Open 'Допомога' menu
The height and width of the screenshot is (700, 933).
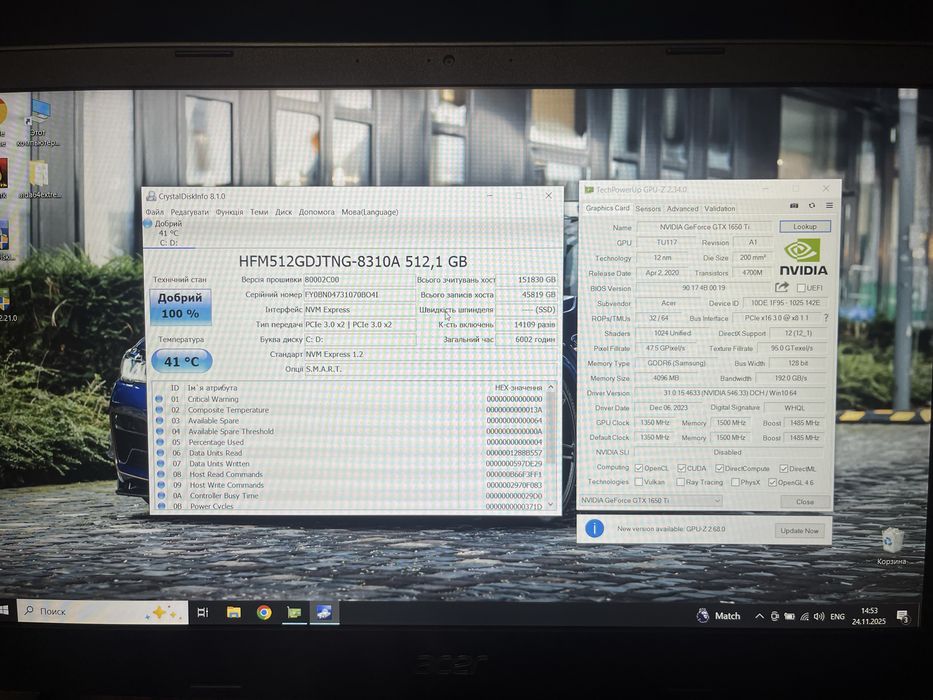[317, 212]
